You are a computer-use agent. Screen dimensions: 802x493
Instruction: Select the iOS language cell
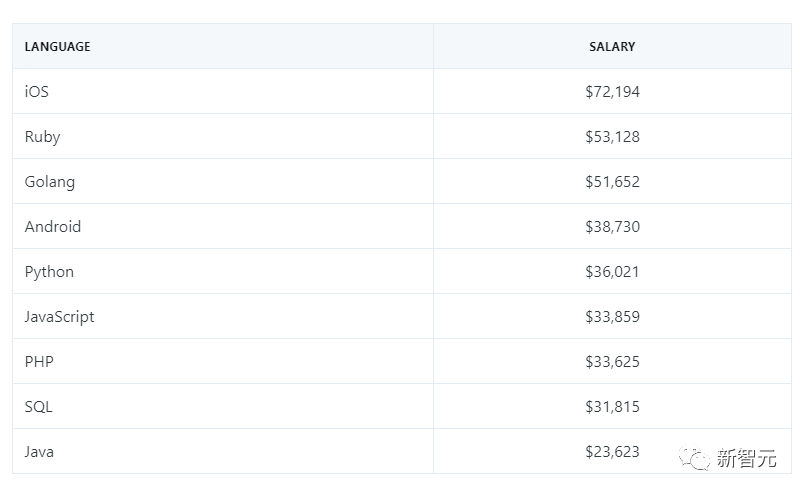[x=37, y=92]
